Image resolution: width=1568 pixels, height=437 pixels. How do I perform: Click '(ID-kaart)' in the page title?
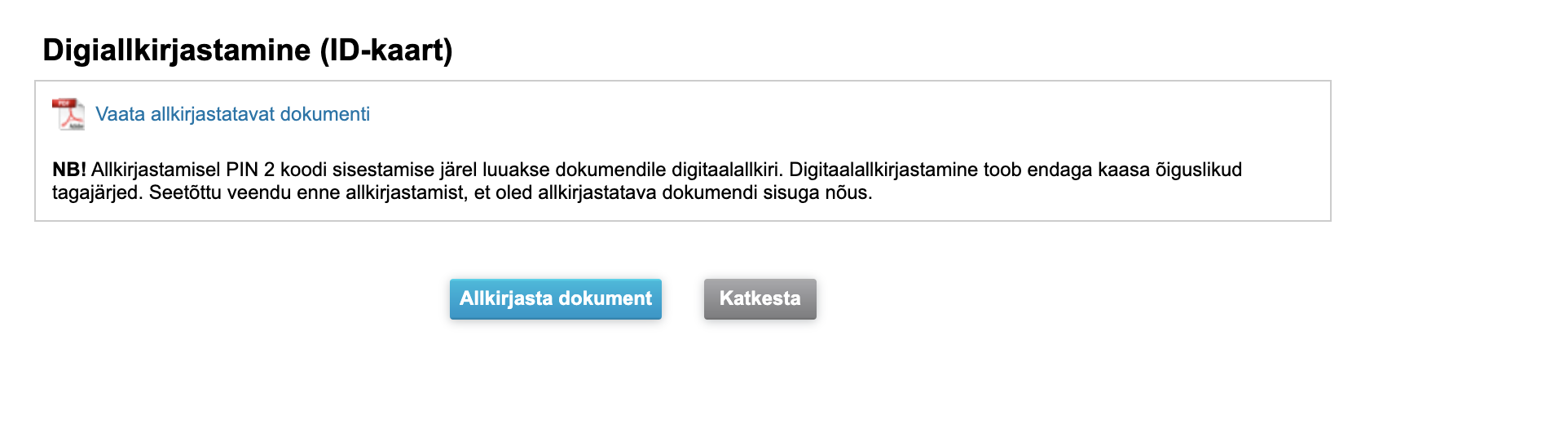tap(386, 51)
